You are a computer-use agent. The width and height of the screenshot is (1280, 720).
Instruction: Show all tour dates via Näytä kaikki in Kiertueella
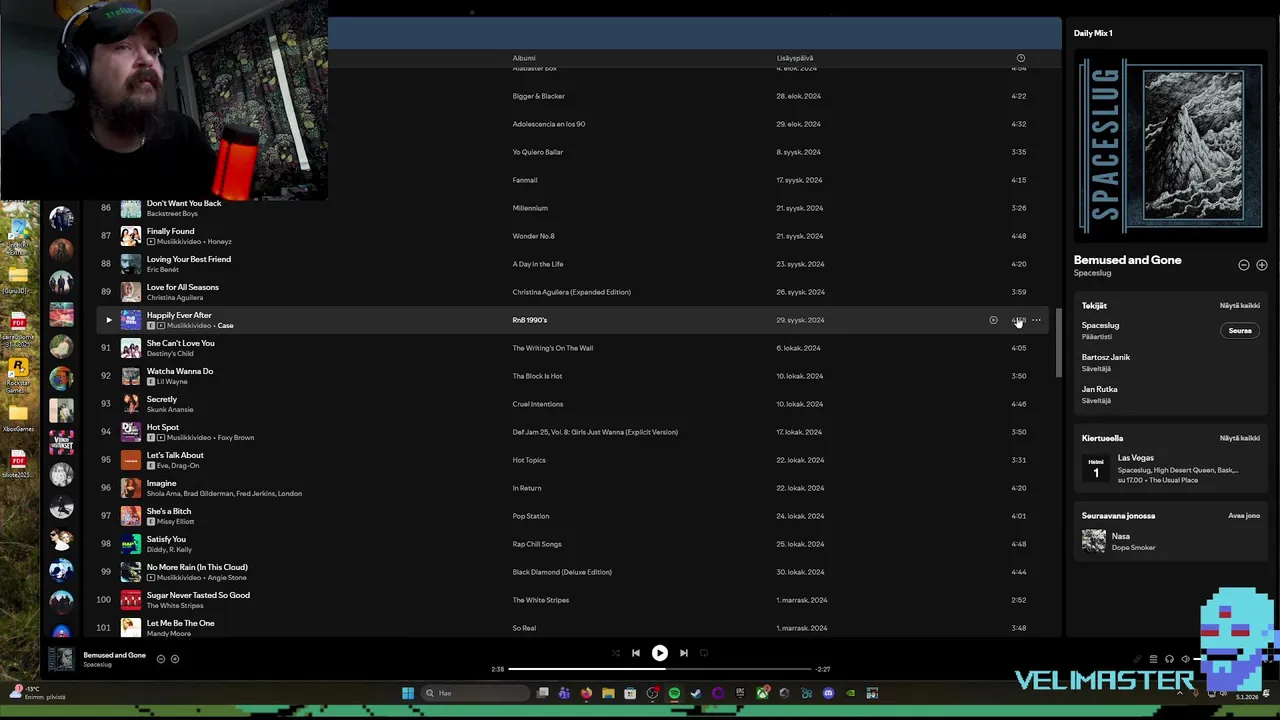click(x=1239, y=438)
